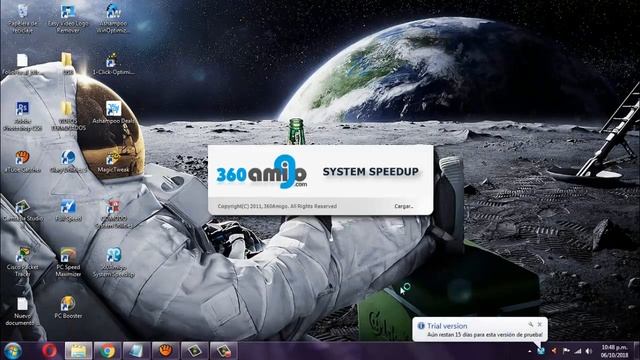Click the 360amigo.com logo on splash screen
Image resolution: width=640 pixels, height=360 pixels.
(x=261, y=172)
